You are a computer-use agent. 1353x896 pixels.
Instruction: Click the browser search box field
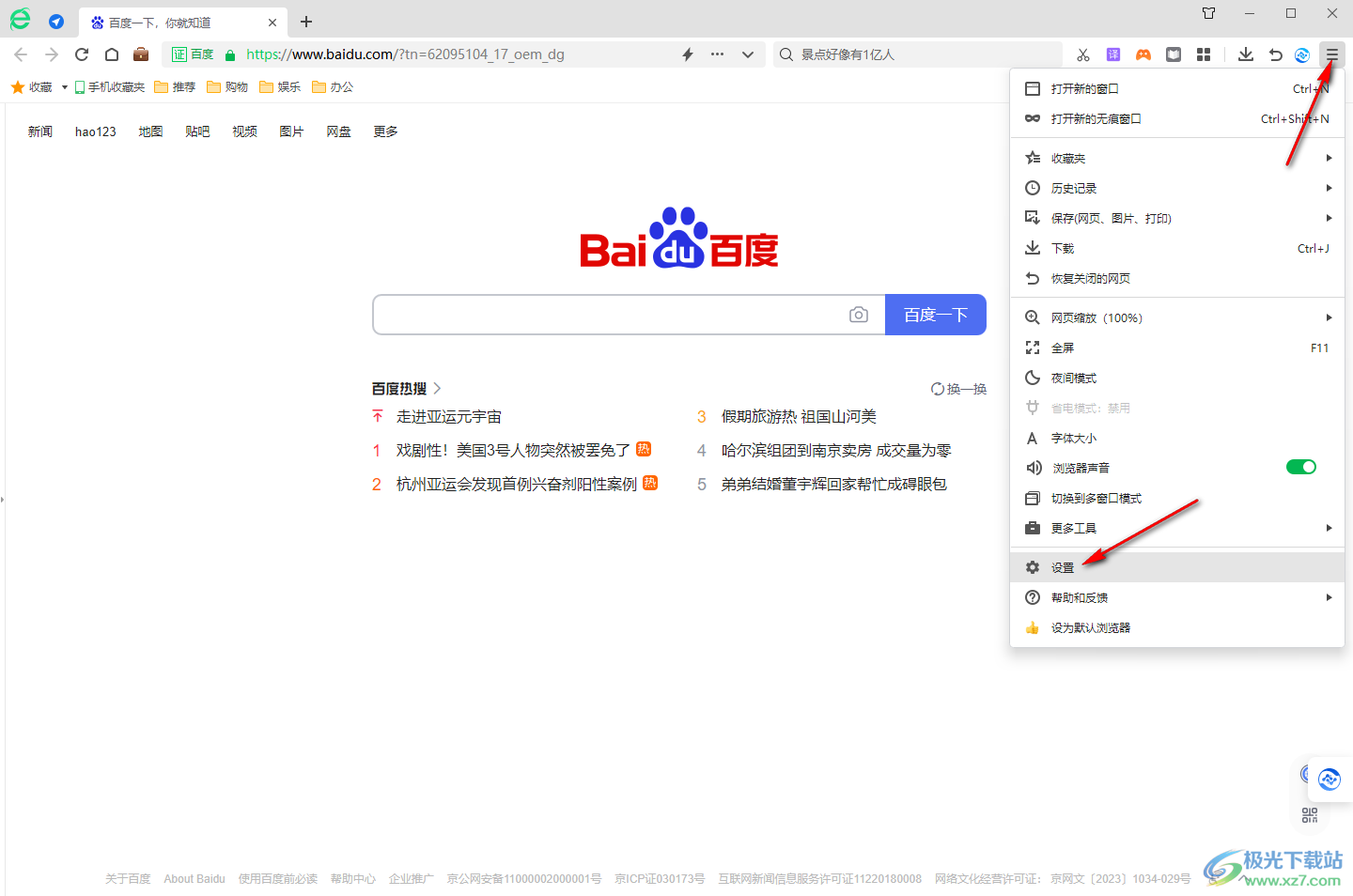[x=918, y=54]
